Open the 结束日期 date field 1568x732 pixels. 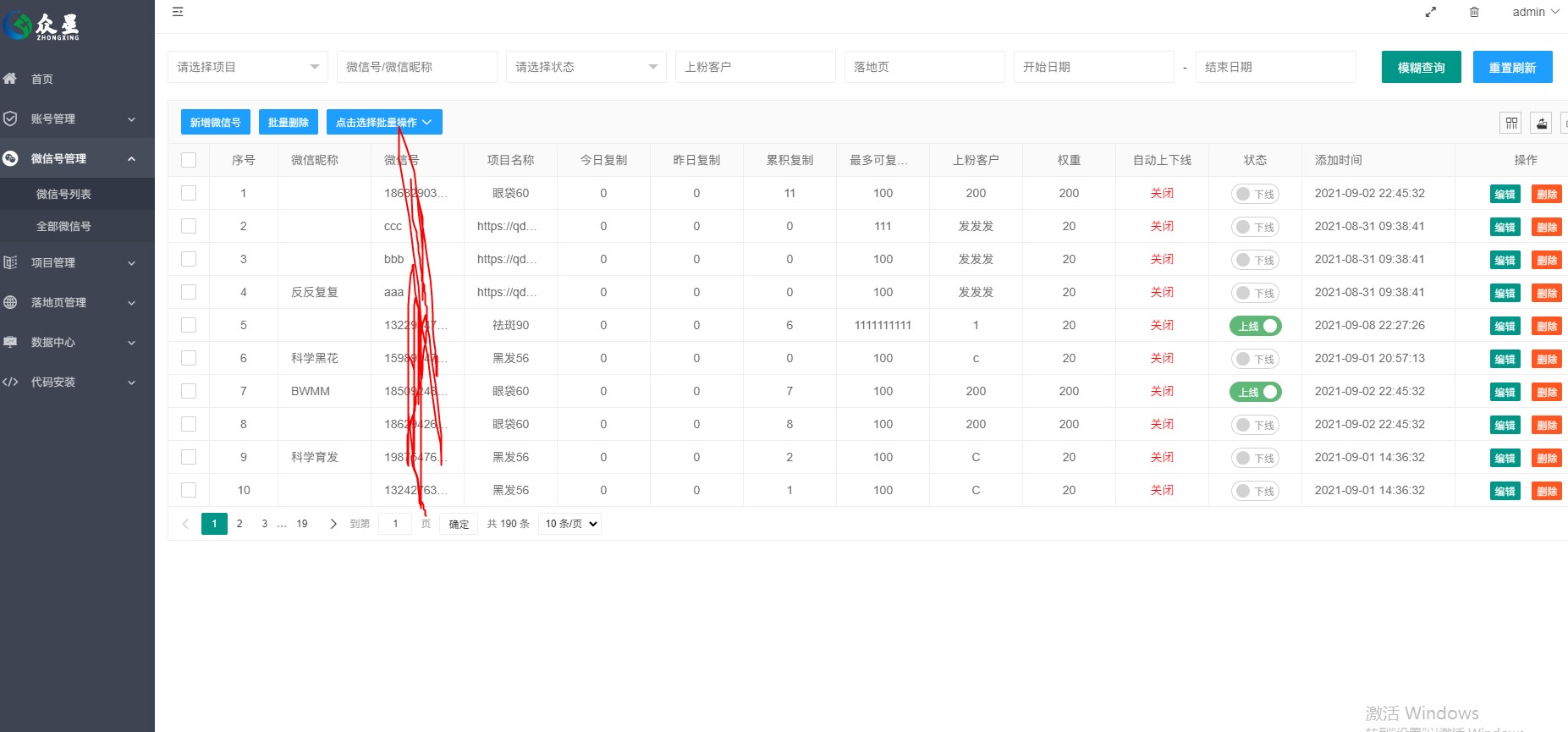tap(1276, 67)
